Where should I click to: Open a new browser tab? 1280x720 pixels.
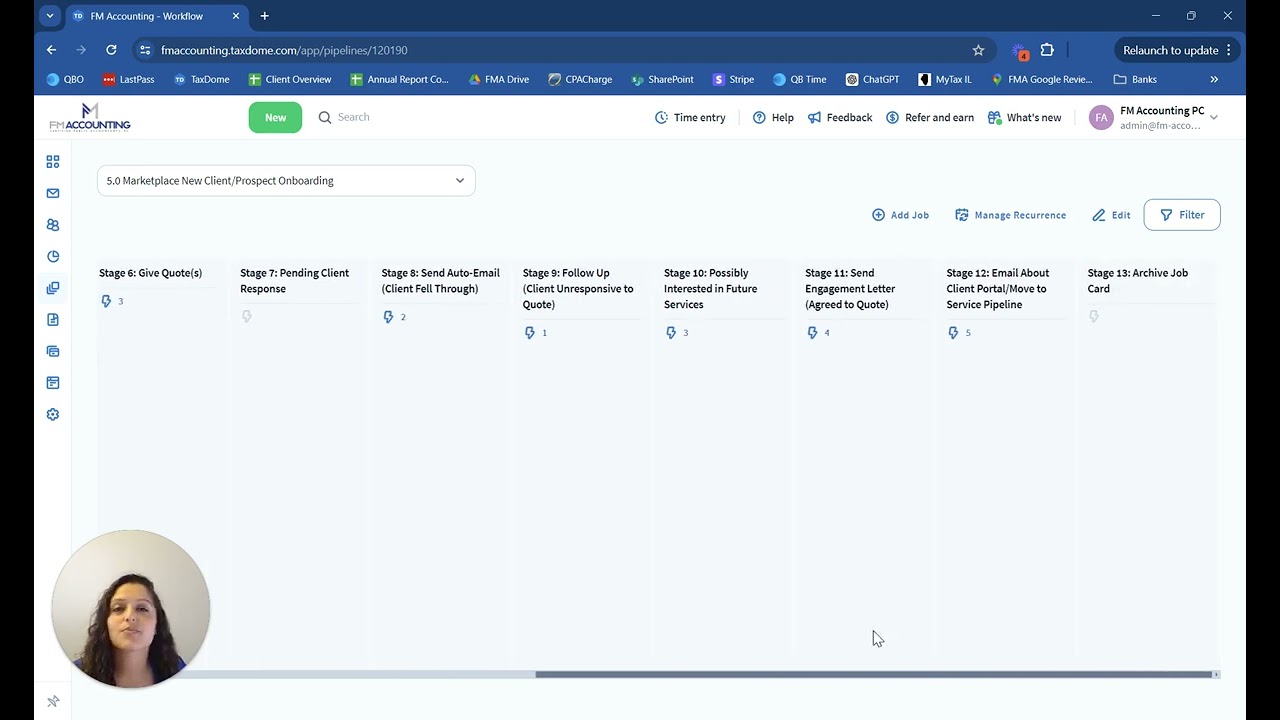(x=264, y=16)
